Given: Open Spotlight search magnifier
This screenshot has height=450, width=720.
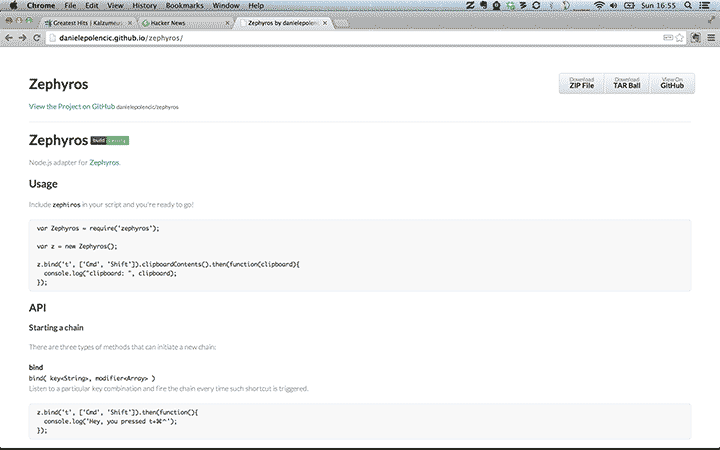Looking at the screenshot, I should click(688, 6).
